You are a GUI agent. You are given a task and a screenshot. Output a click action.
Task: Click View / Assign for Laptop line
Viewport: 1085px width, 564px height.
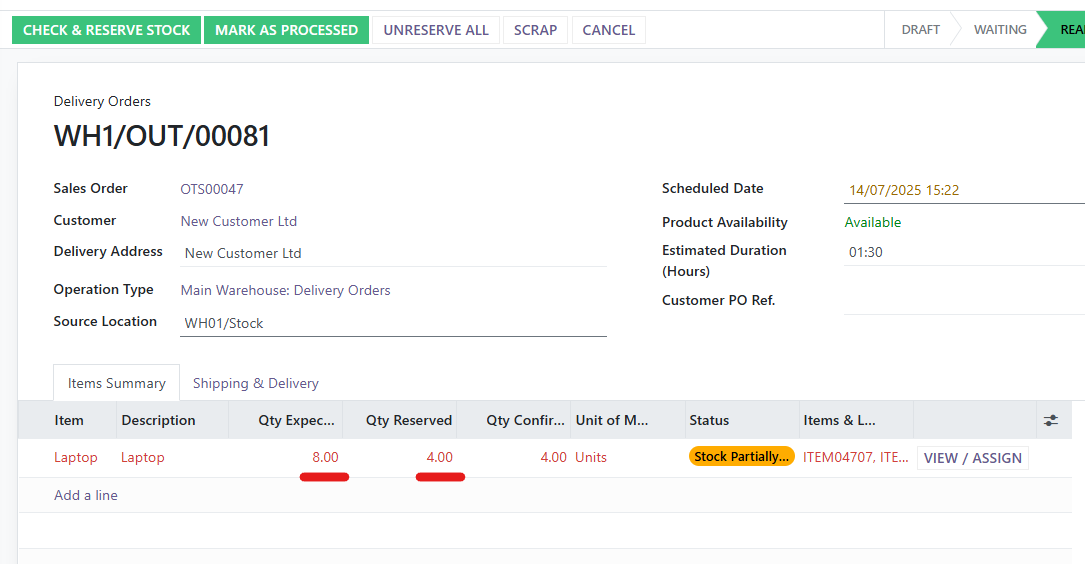pyautogui.click(x=972, y=458)
